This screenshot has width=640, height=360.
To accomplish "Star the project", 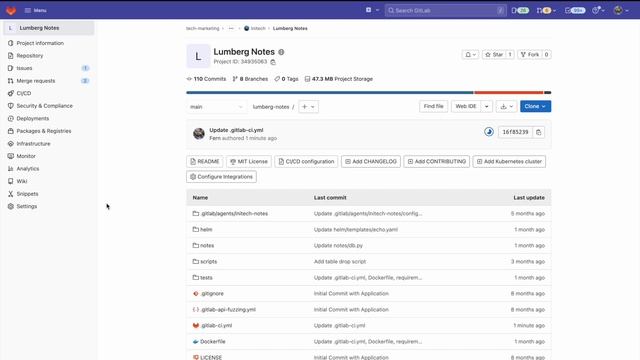I will 494,54.
